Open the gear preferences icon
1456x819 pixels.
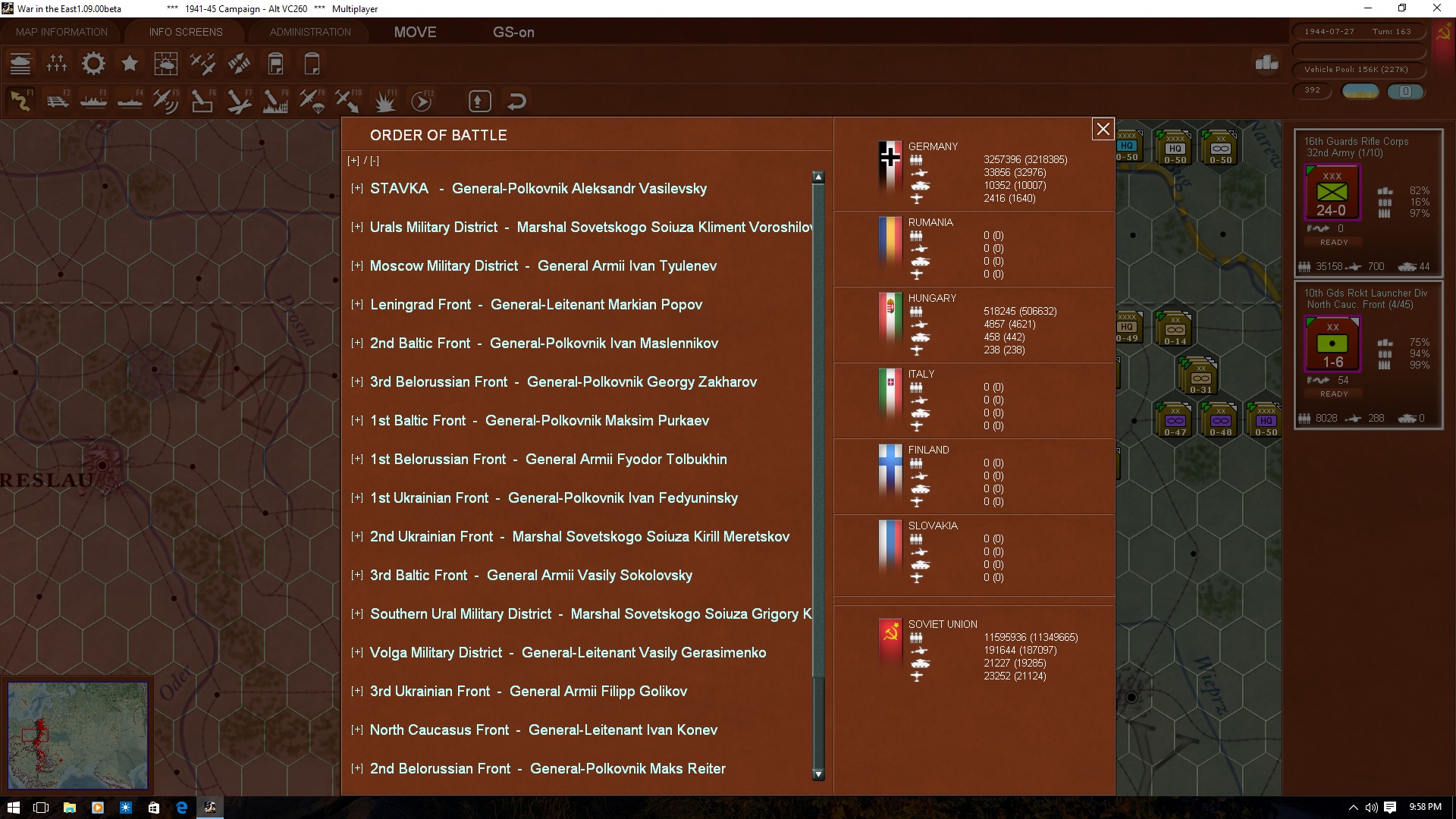pos(93,64)
